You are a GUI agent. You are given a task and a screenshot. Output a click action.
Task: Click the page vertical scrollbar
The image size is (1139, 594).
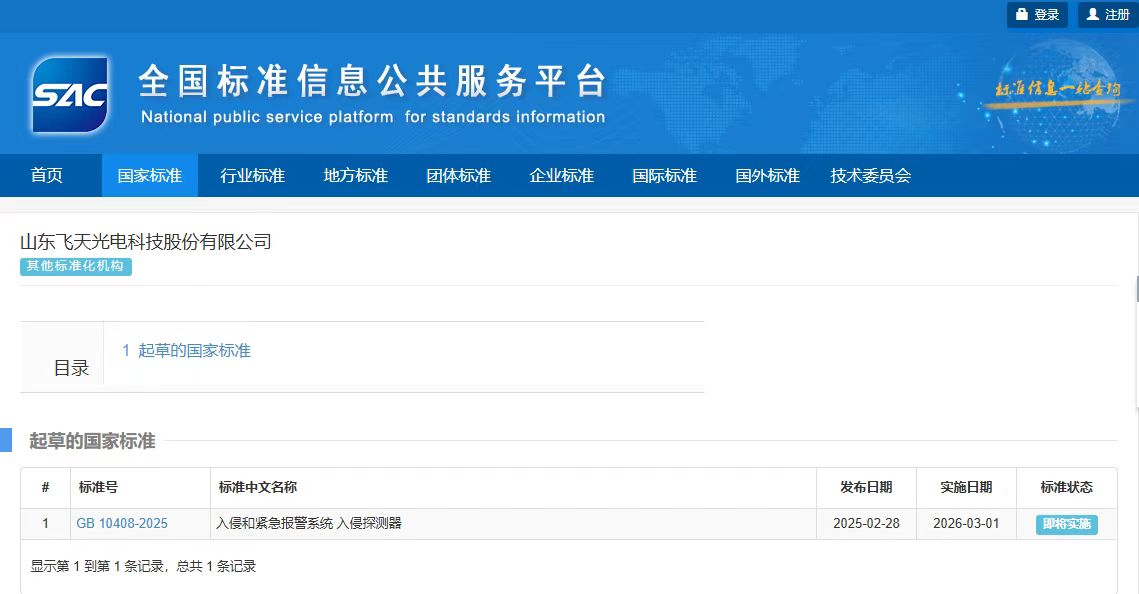click(x=1136, y=289)
